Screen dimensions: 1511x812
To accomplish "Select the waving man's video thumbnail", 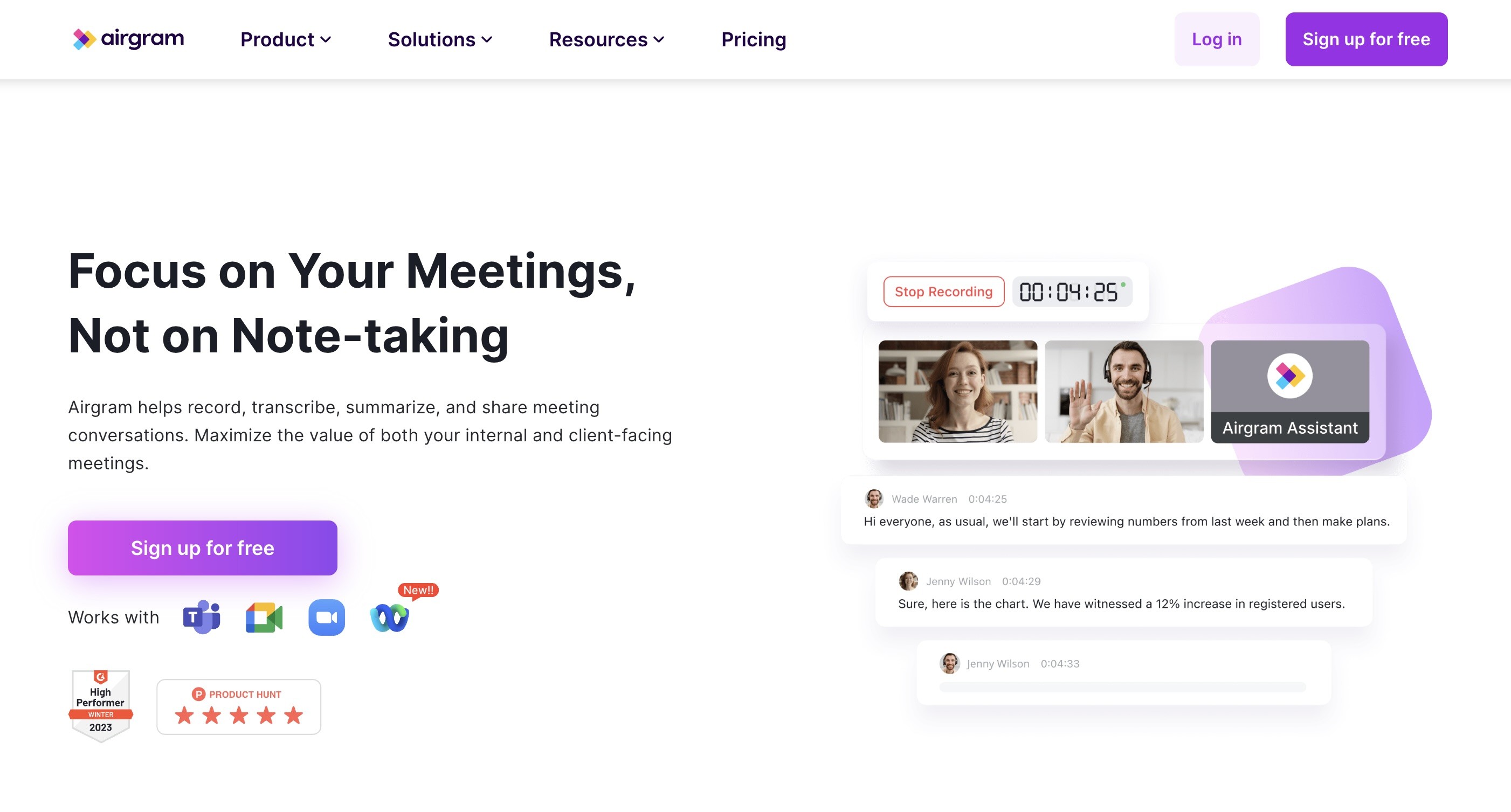I will click(1124, 392).
